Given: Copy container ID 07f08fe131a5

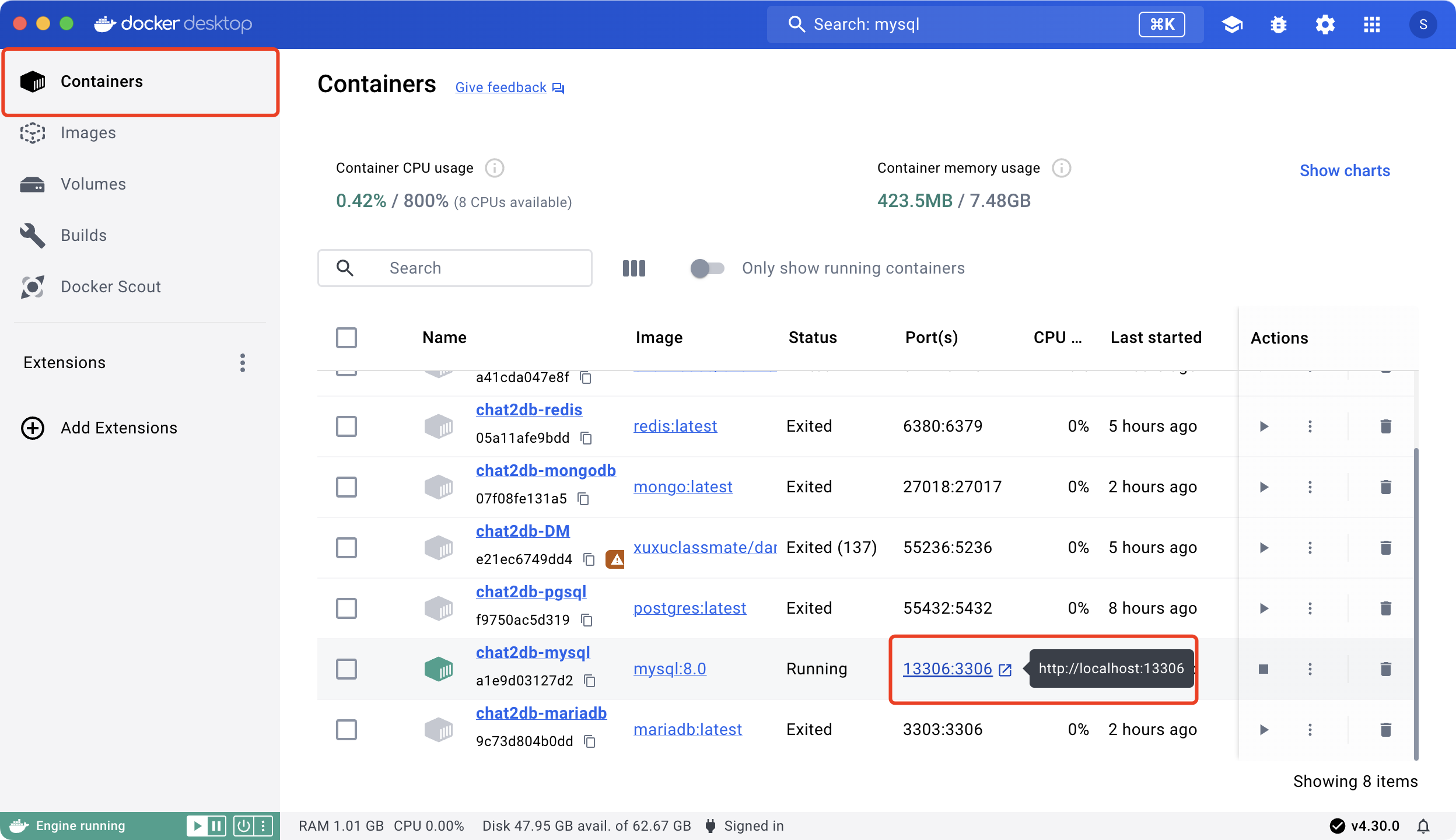Looking at the screenshot, I should [583, 499].
